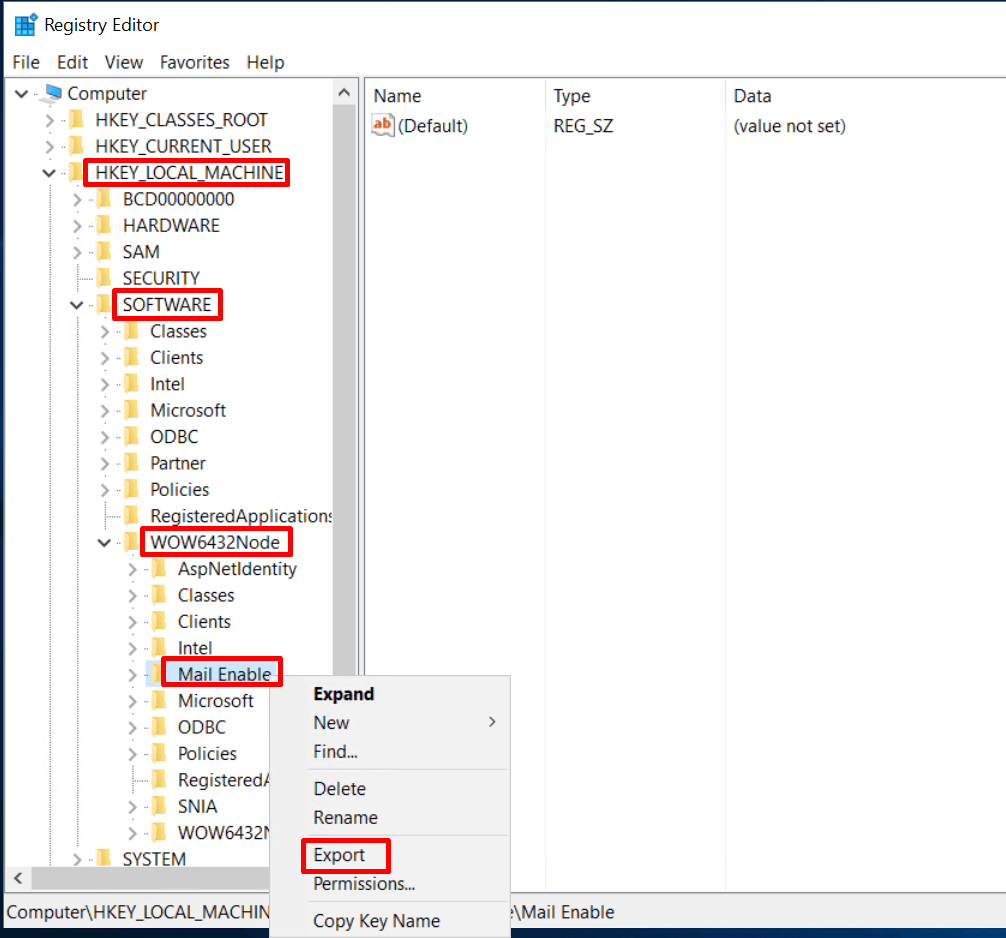Click the Data column header

coord(752,96)
